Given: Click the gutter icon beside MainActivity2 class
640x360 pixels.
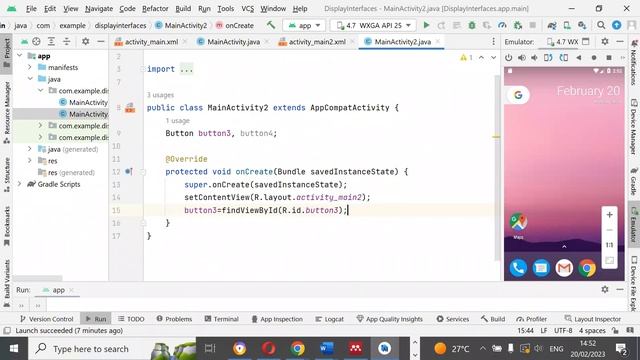Looking at the screenshot, I should (x=130, y=108).
